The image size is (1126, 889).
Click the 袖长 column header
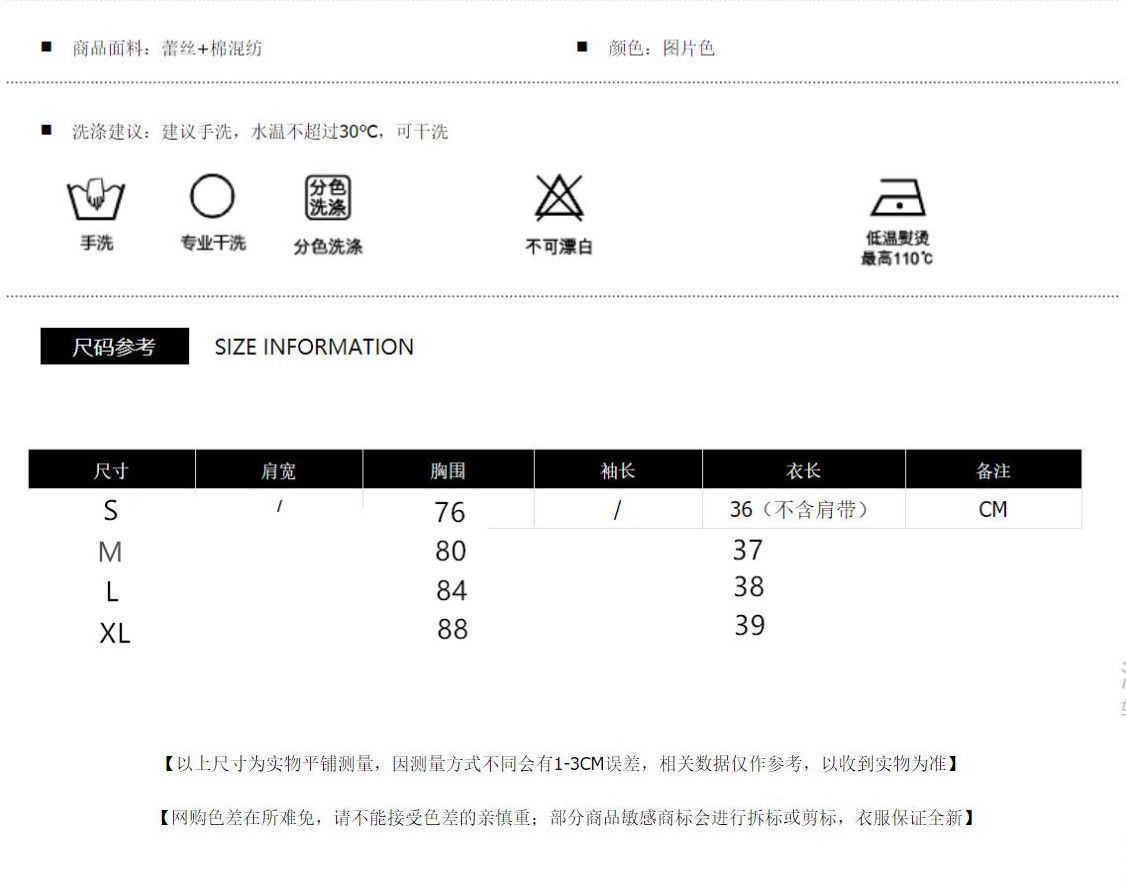click(617, 470)
